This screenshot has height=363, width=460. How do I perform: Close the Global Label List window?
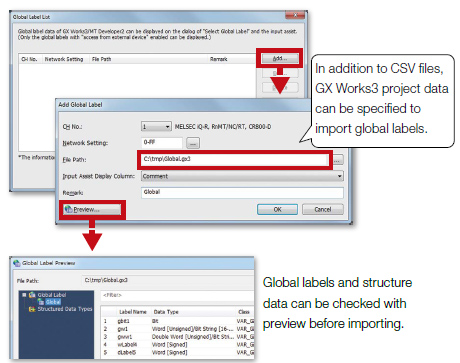coord(295,15)
